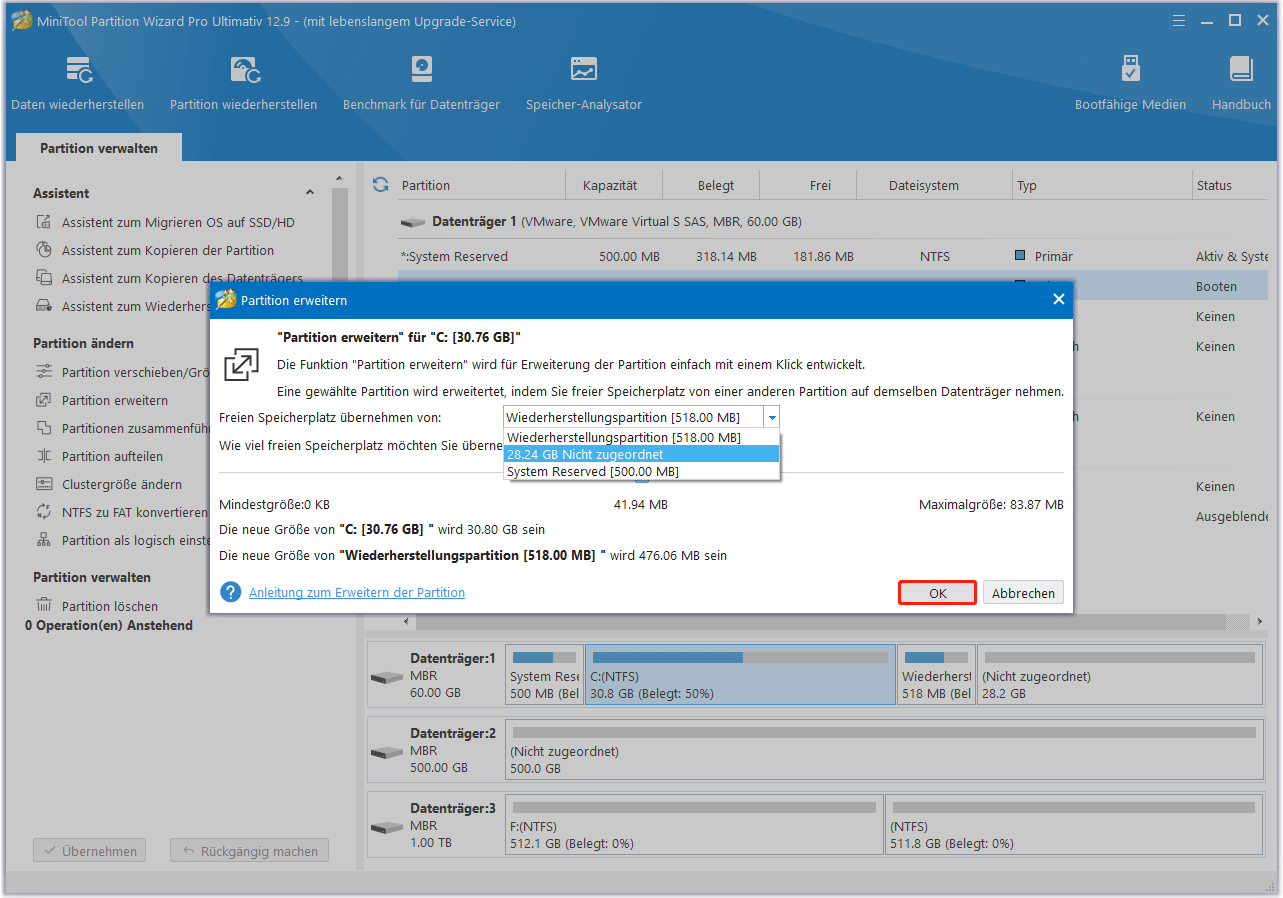This screenshot has width=1283, height=898.
Task: Open Partition wiederherstellen in the toolbar
Action: click(243, 82)
